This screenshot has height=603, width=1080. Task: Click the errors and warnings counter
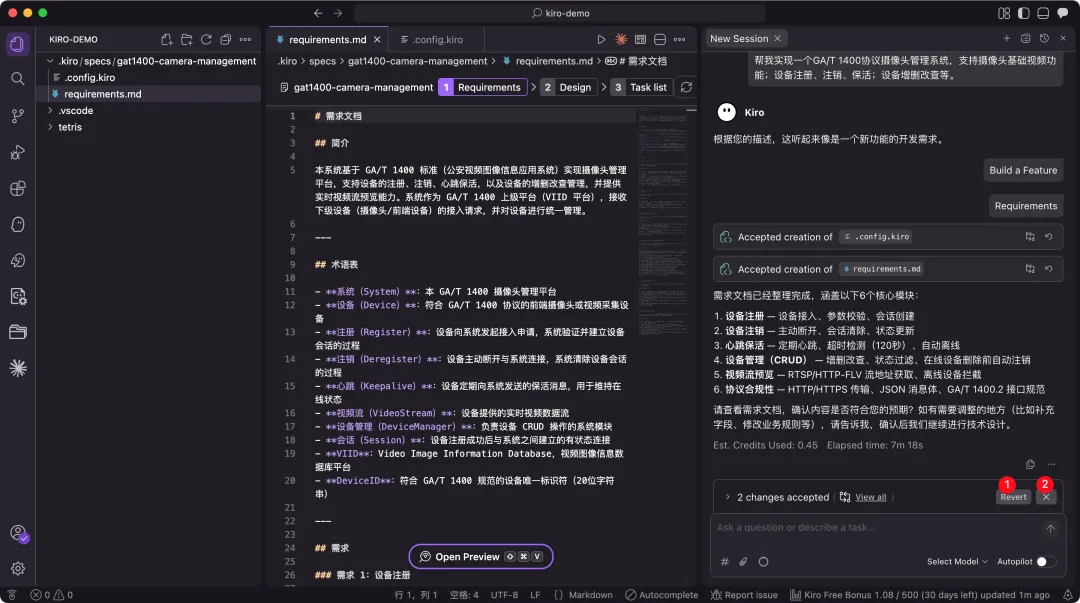(52, 595)
